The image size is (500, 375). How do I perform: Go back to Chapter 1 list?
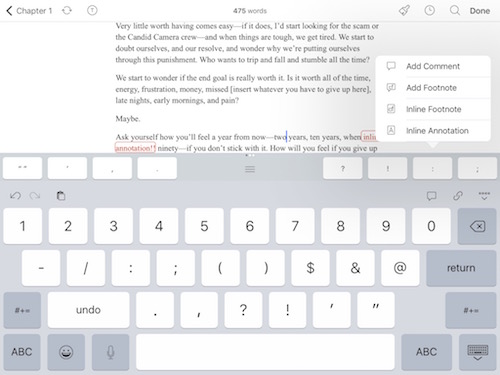tap(29, 11)
